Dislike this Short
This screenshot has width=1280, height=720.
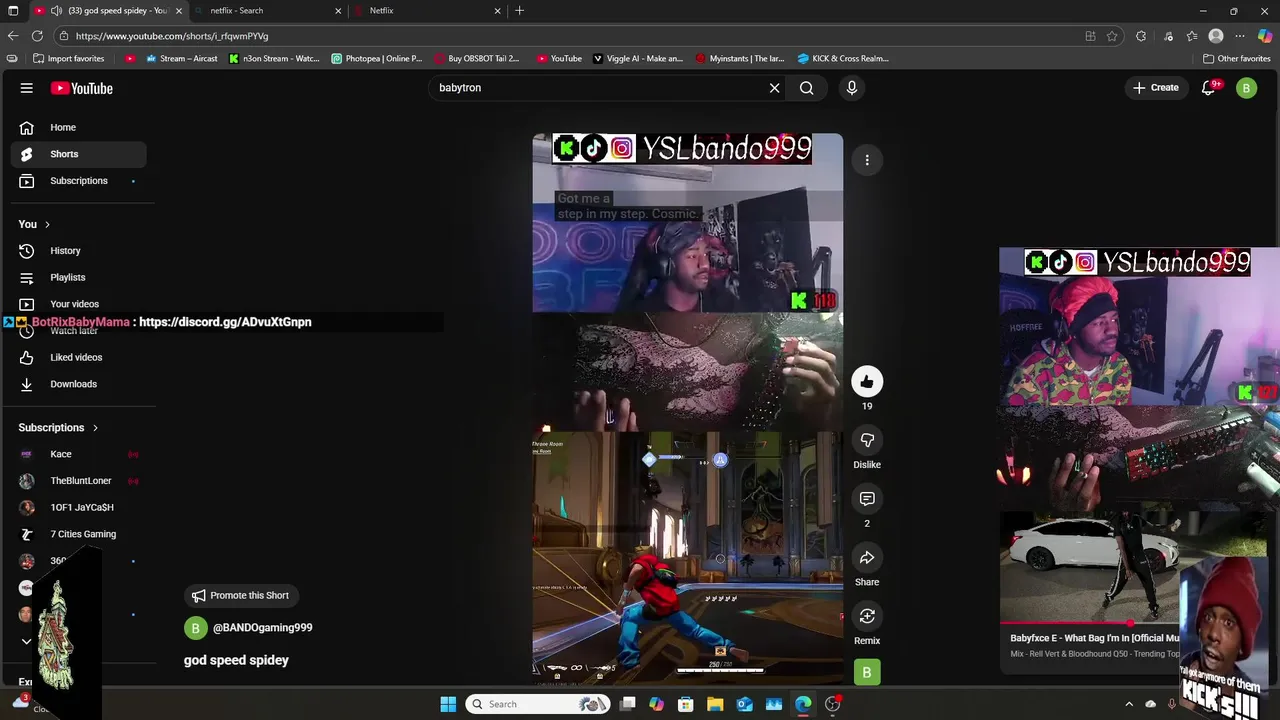pyautogui.click(x=867, y=440)
